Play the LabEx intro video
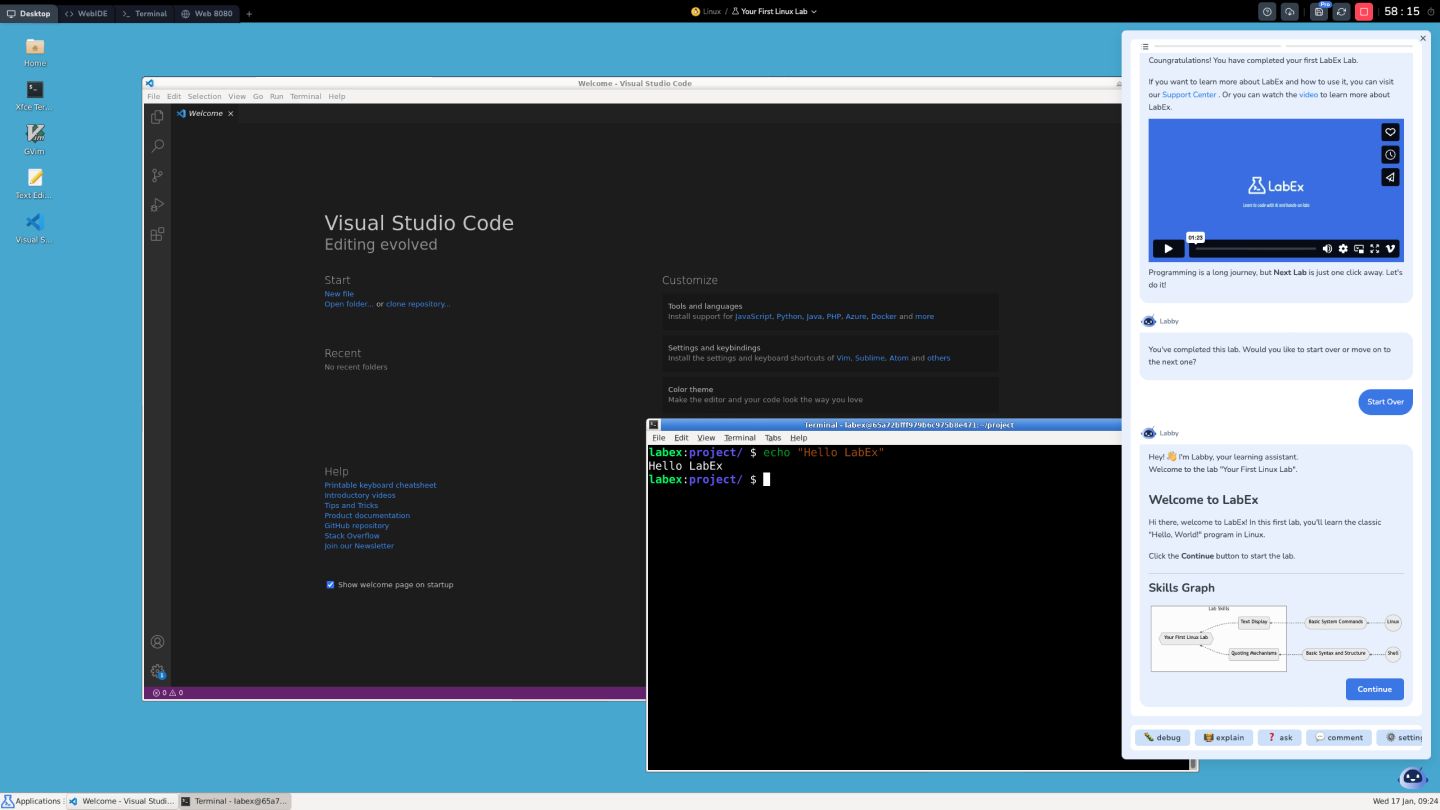Screen dimensions: 1440x810 pos(1167,249)
